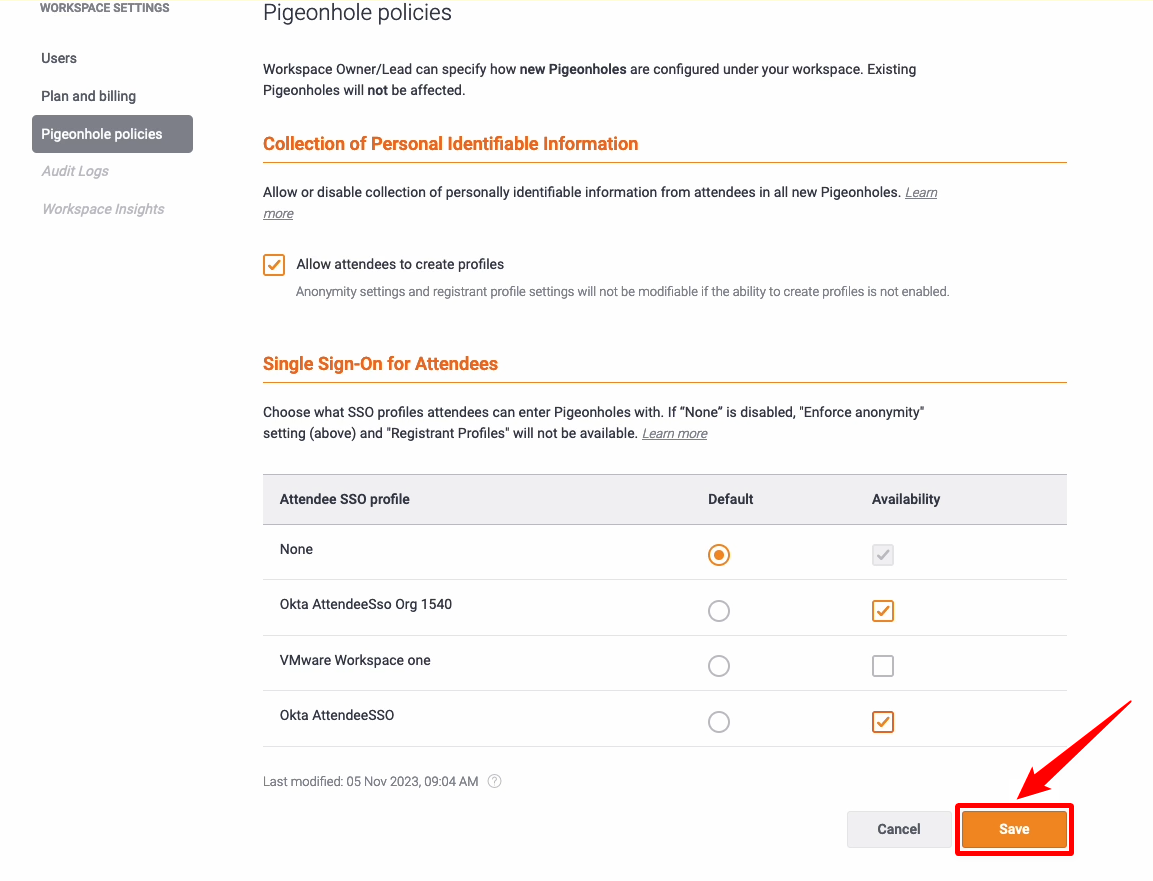
Task: Open Users in workspace settings
Action: (x=59, y=58)
